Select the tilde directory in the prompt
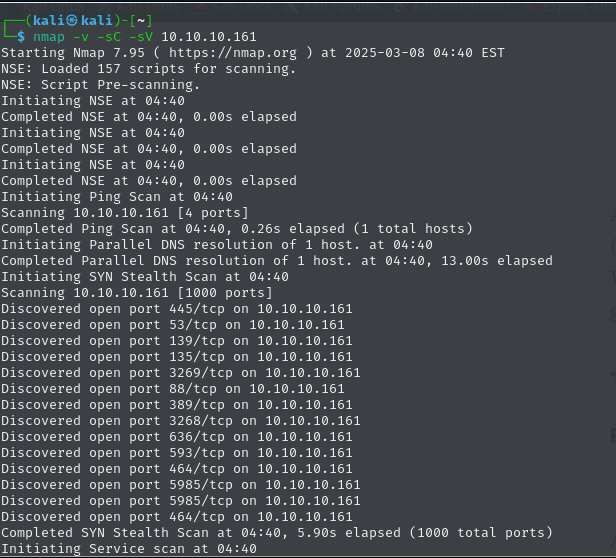This screenshot has height=558, width=616. point(141,21)
